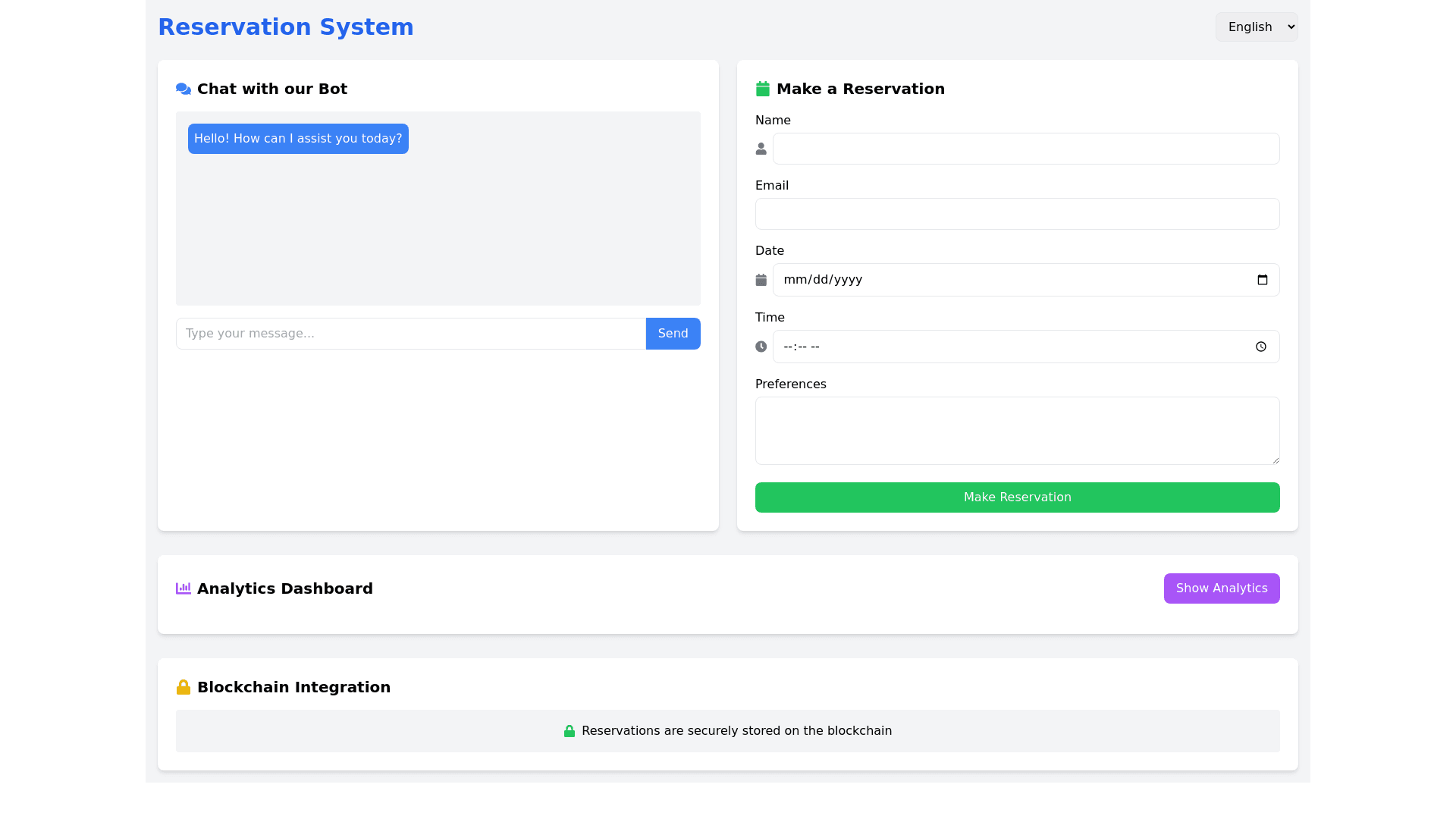1456x819 pixels.
Task: Click the green calendar icon beside Make a Reservation
Action: point(762,89)
